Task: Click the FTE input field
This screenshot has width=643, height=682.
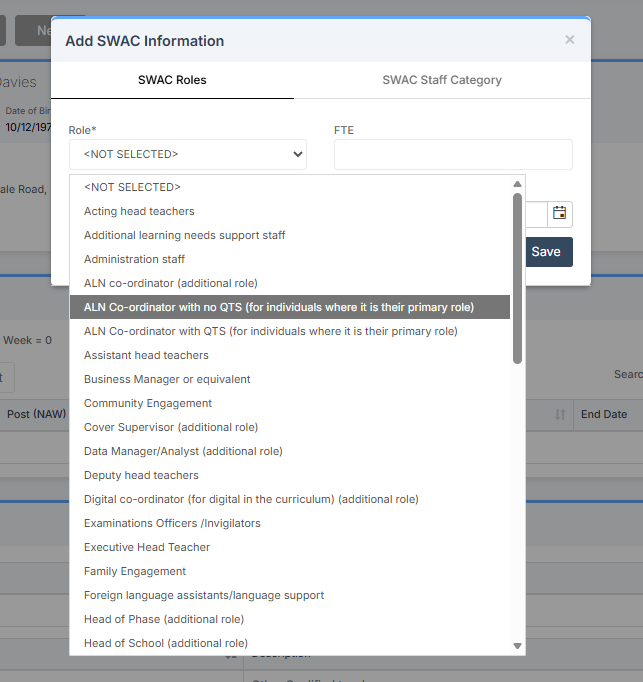Action: pyautogui.click(x=453, y=154)
